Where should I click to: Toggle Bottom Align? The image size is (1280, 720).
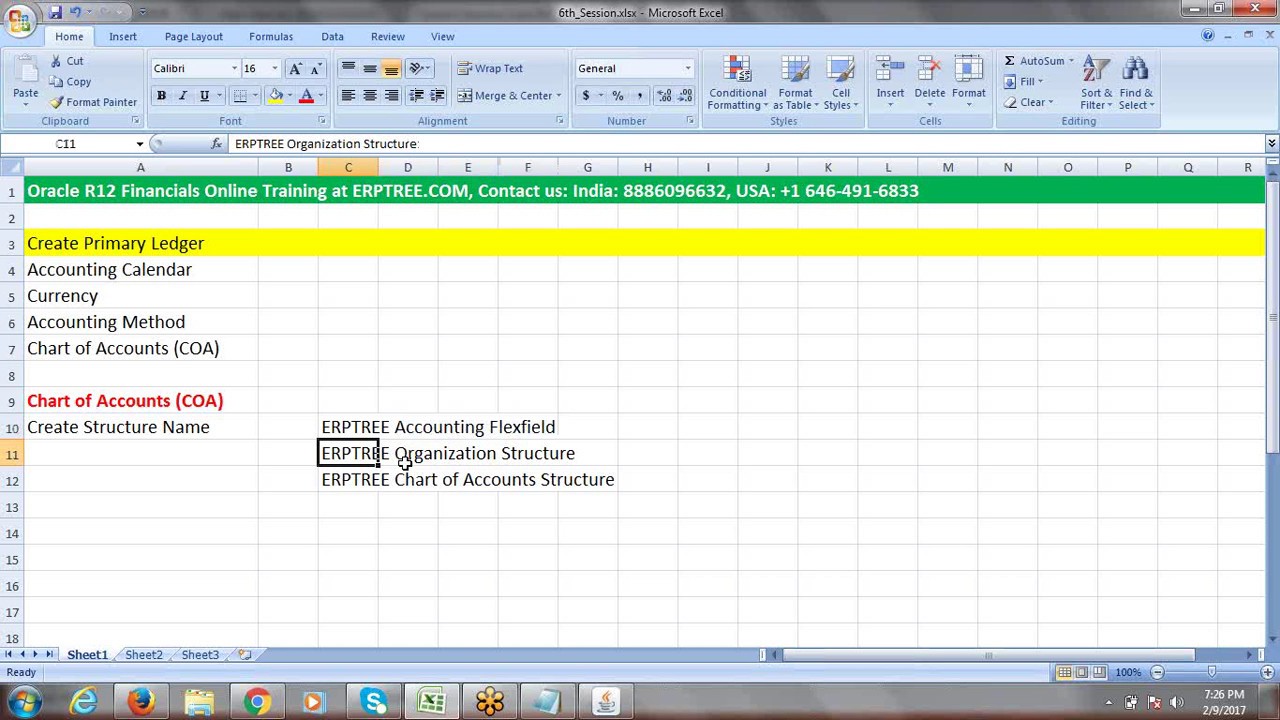pyautogui.click(x=392, y=69)
